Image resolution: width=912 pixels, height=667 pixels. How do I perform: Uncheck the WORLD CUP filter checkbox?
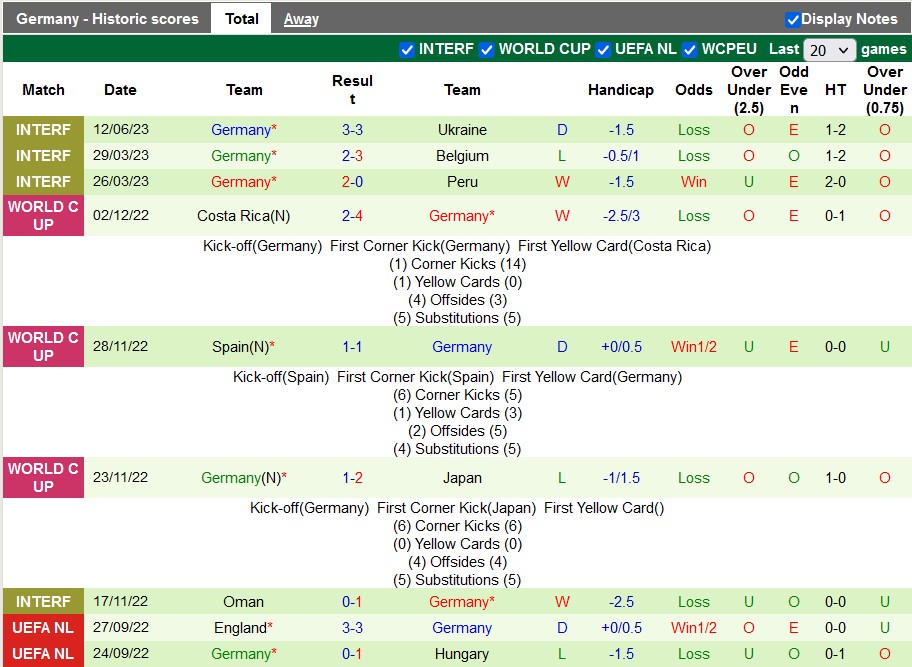(x=486, y=50)
